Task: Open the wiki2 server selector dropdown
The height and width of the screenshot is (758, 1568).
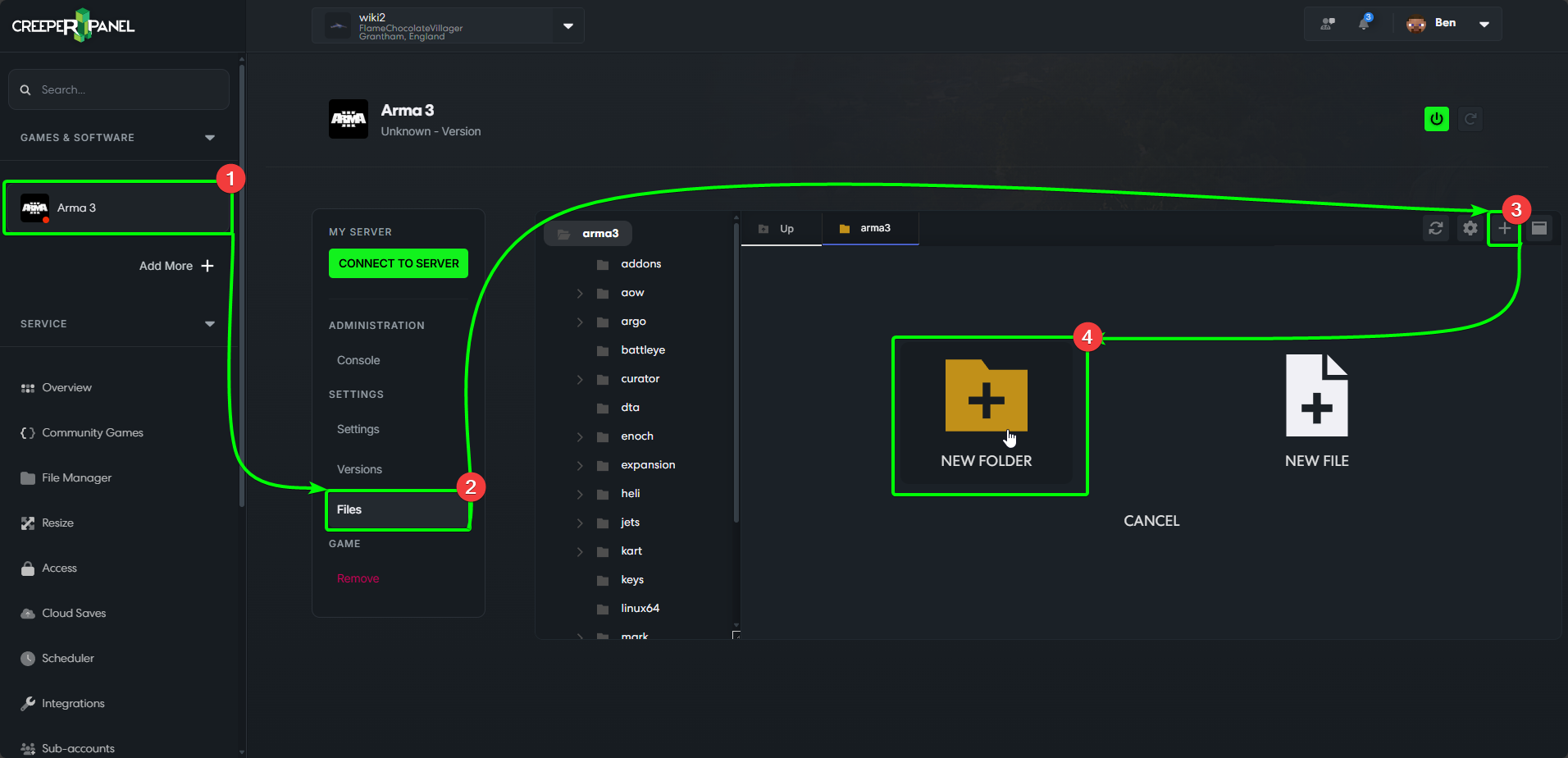Action: [x=567, y=25]
